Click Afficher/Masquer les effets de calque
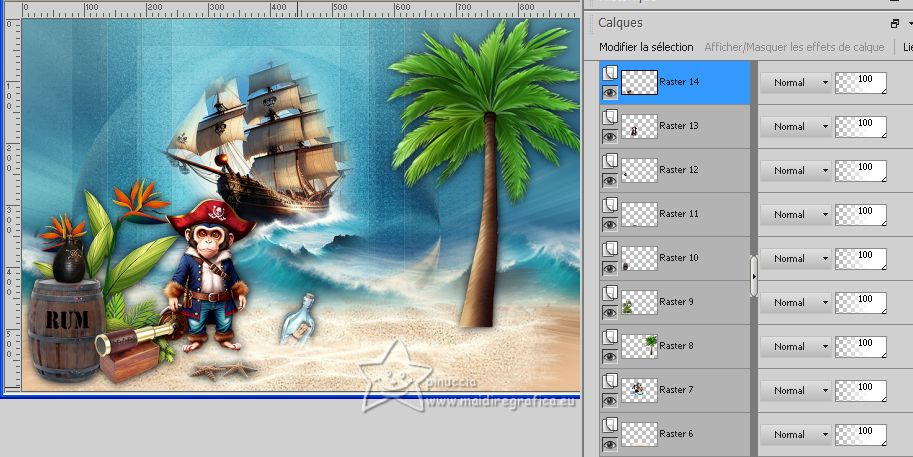The height and width of the screenshot is (457, 913). point(794,47)
